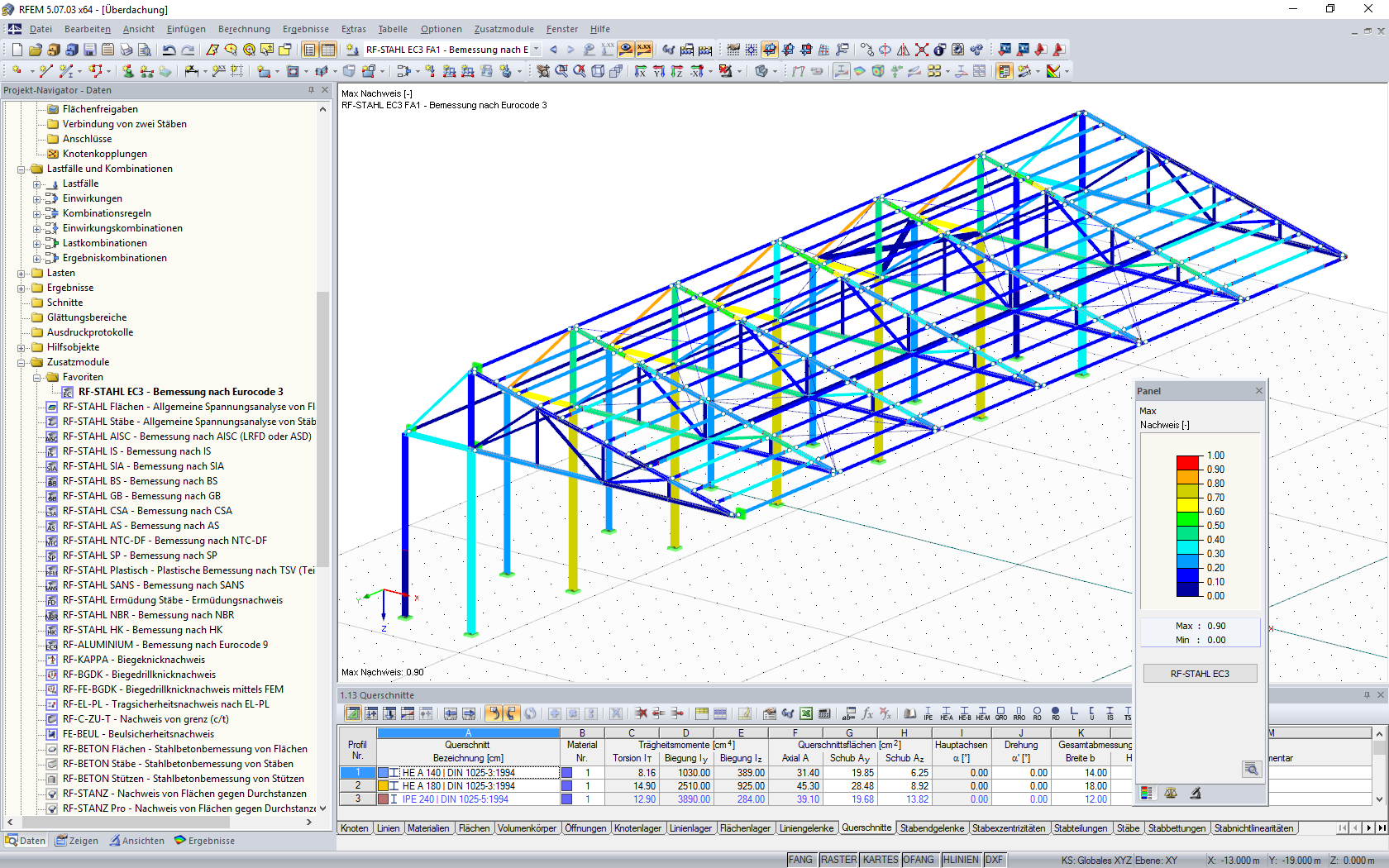The height and width of the screenshot is (868, 1389).
Task: Click the factor scale icon in Panel
Action: pyautogui.click(x=1171, y=794)
